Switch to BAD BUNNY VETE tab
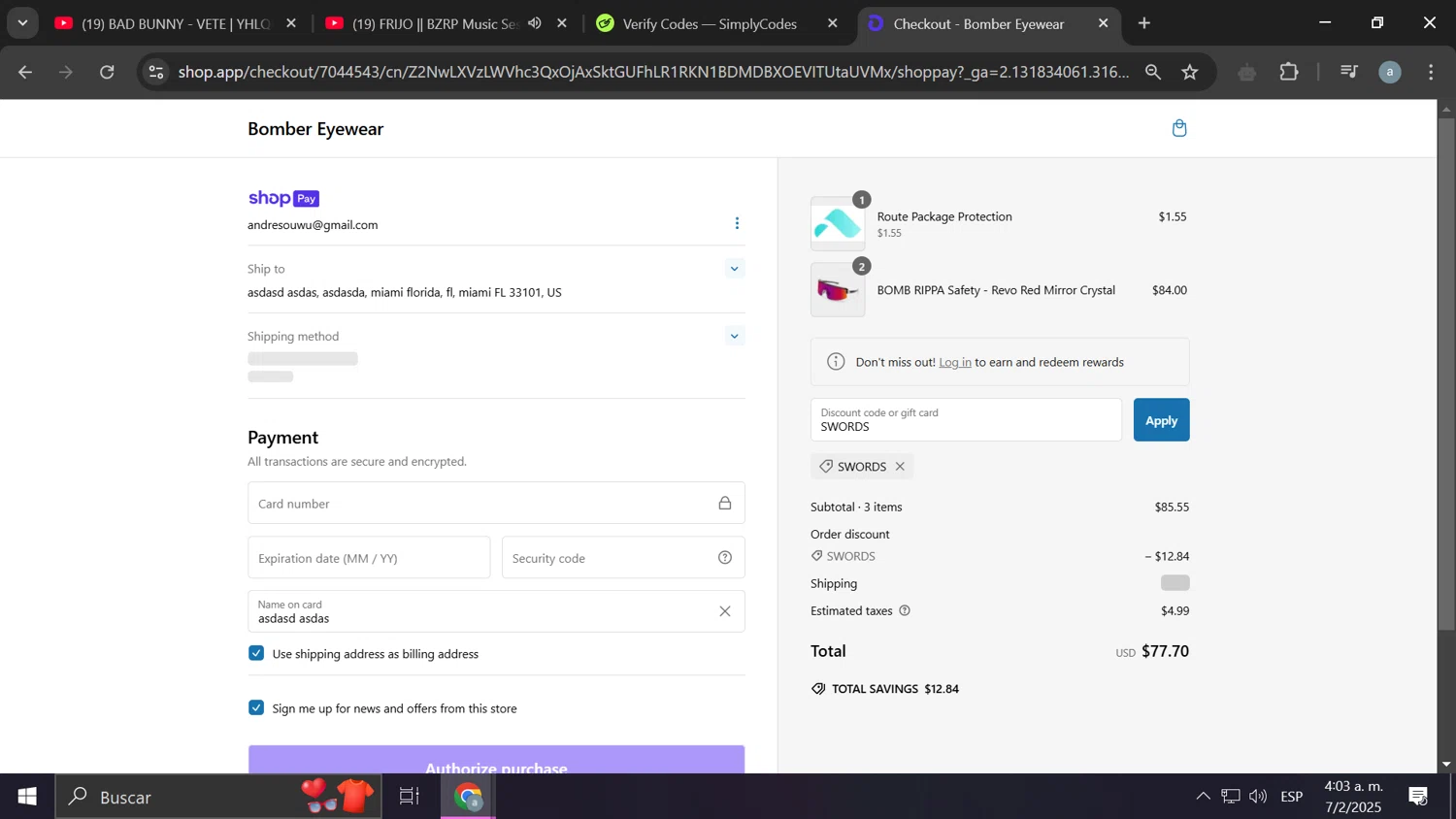This screenshot has height=819, width=1456. [x=177, y=23]
